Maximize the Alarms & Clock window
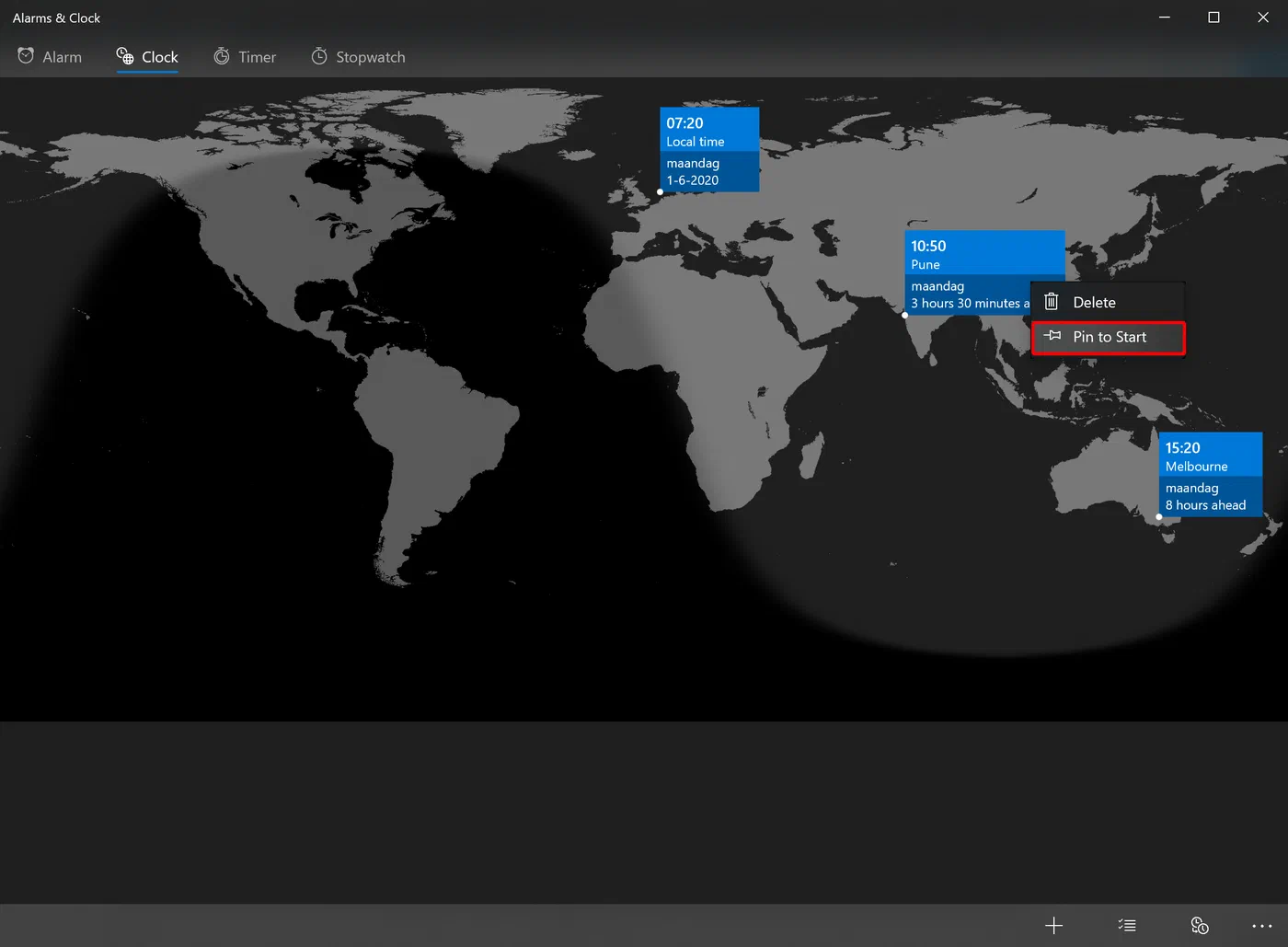1288x947 pixels. tap(1213, 17)
